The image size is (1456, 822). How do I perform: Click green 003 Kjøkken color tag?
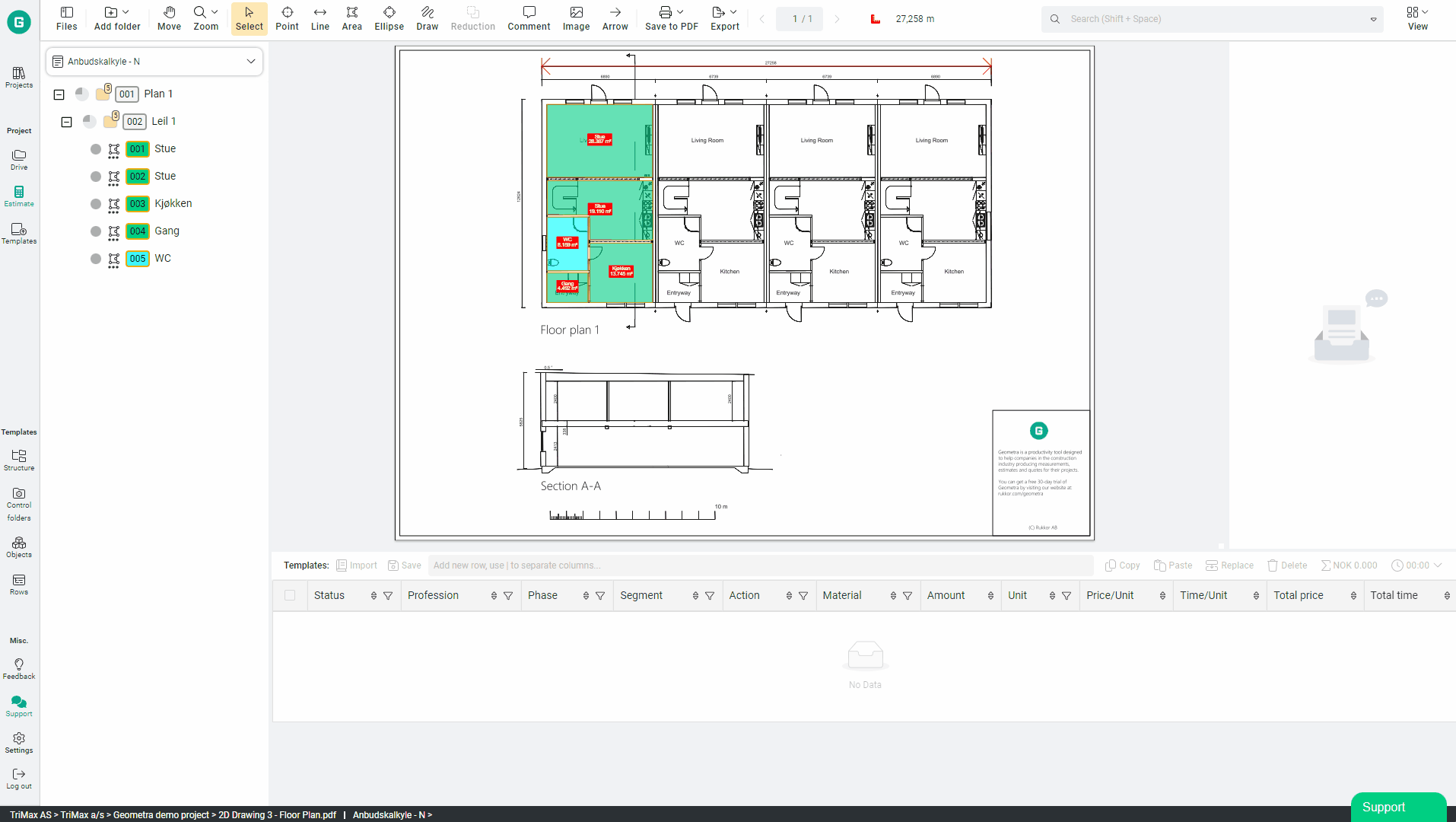pyautogui.click(x=137, y=204)
